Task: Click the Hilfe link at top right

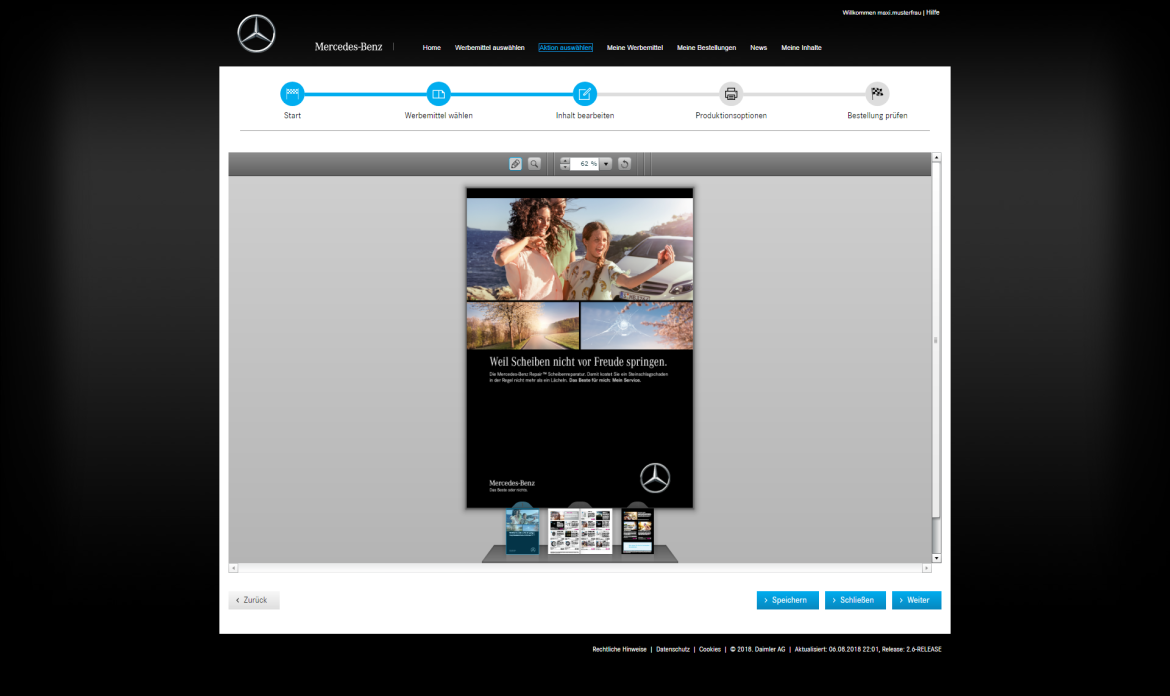Action: click(x=933, y=13)
